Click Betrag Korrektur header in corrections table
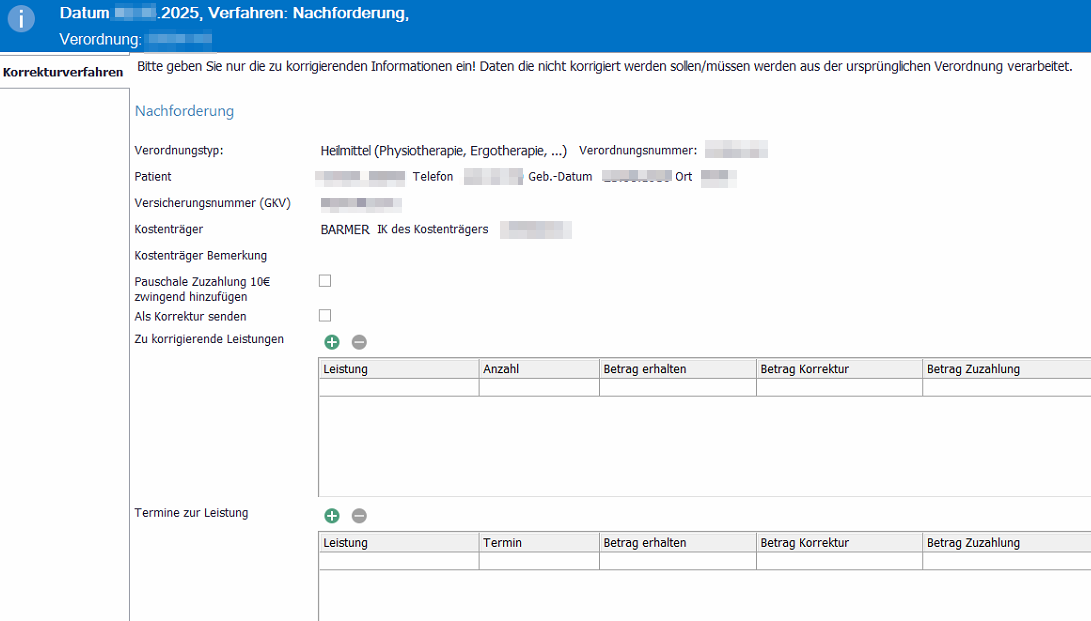The image size is (1091, 621). pos(839,369)
